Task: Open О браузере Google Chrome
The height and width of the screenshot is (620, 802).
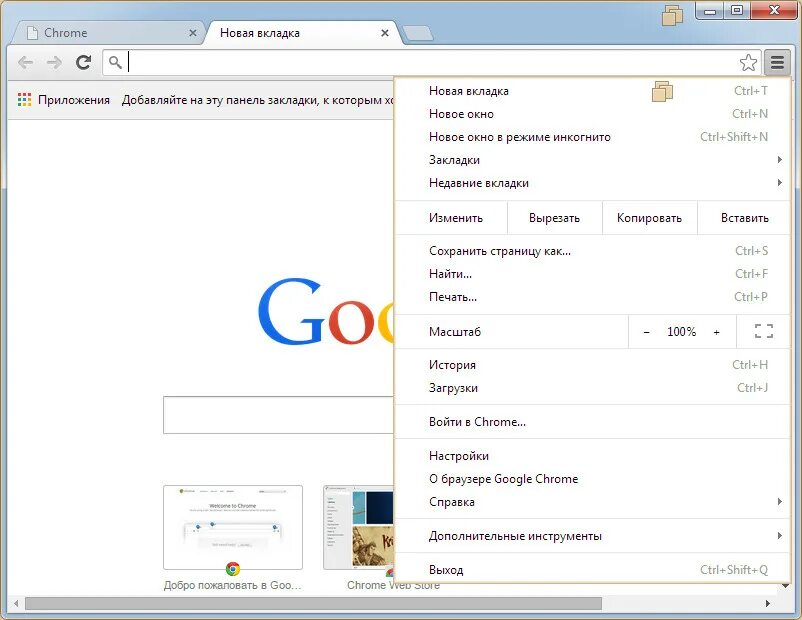Action: [593, 479]
